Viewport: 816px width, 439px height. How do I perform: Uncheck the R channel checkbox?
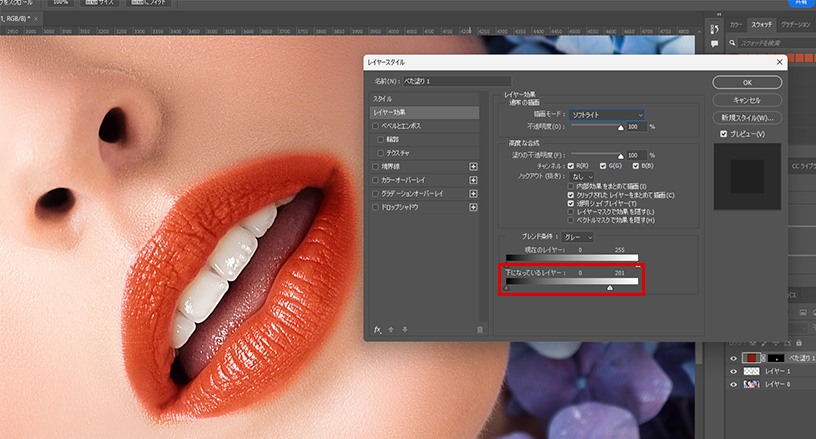[x=571, y=165]
